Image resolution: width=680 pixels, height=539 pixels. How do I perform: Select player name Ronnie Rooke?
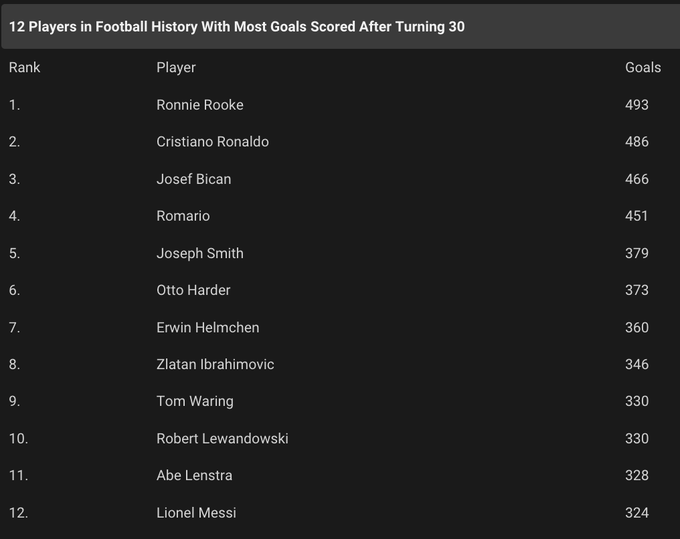(x=200, y=105)
